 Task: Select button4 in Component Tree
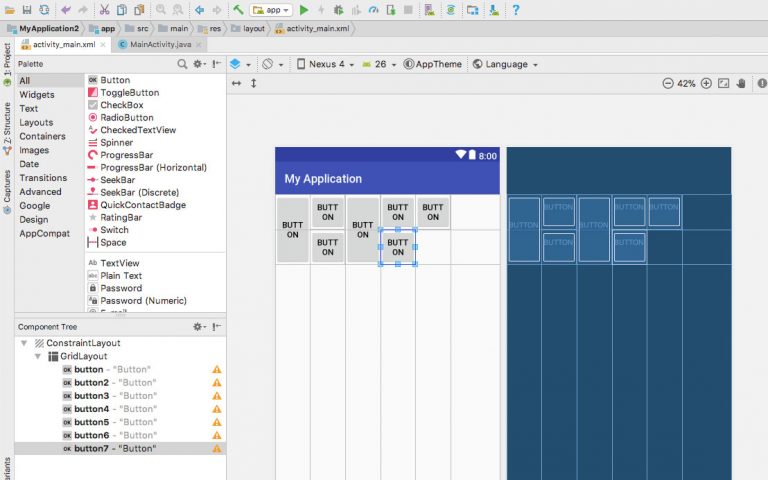[120, 409]
